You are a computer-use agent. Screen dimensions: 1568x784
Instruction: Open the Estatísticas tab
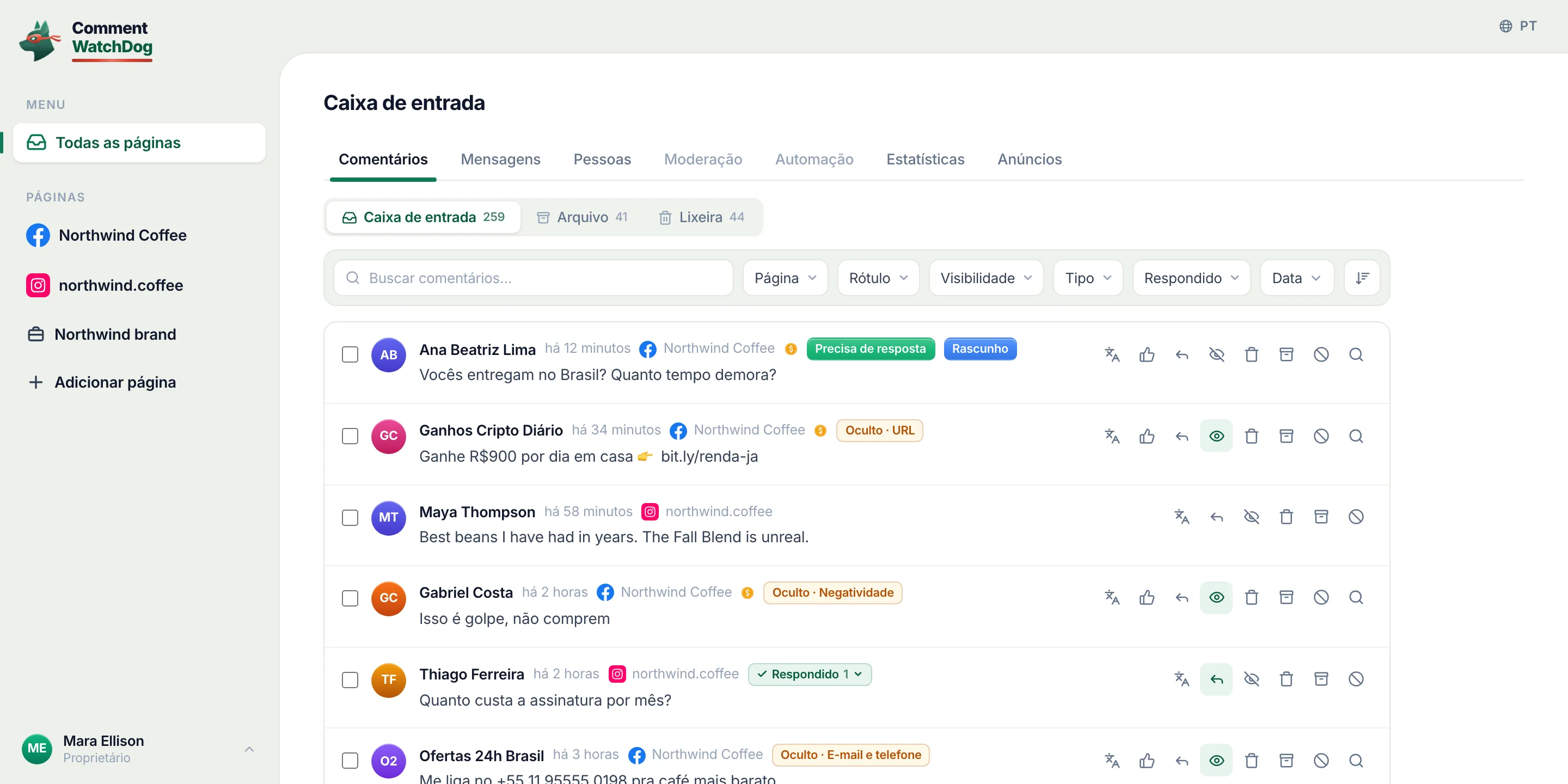coord(925,160)
